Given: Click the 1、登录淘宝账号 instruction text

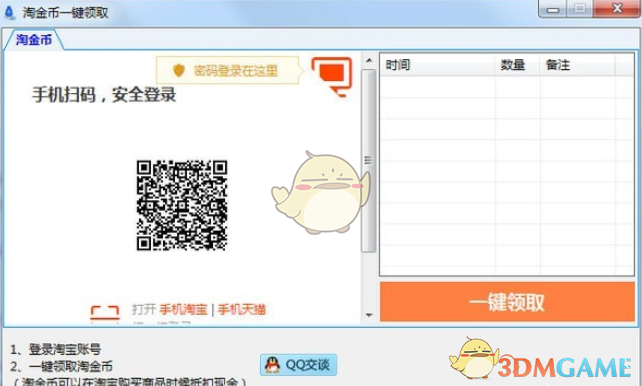Looking at the screenshot, I should pos(55,349).
